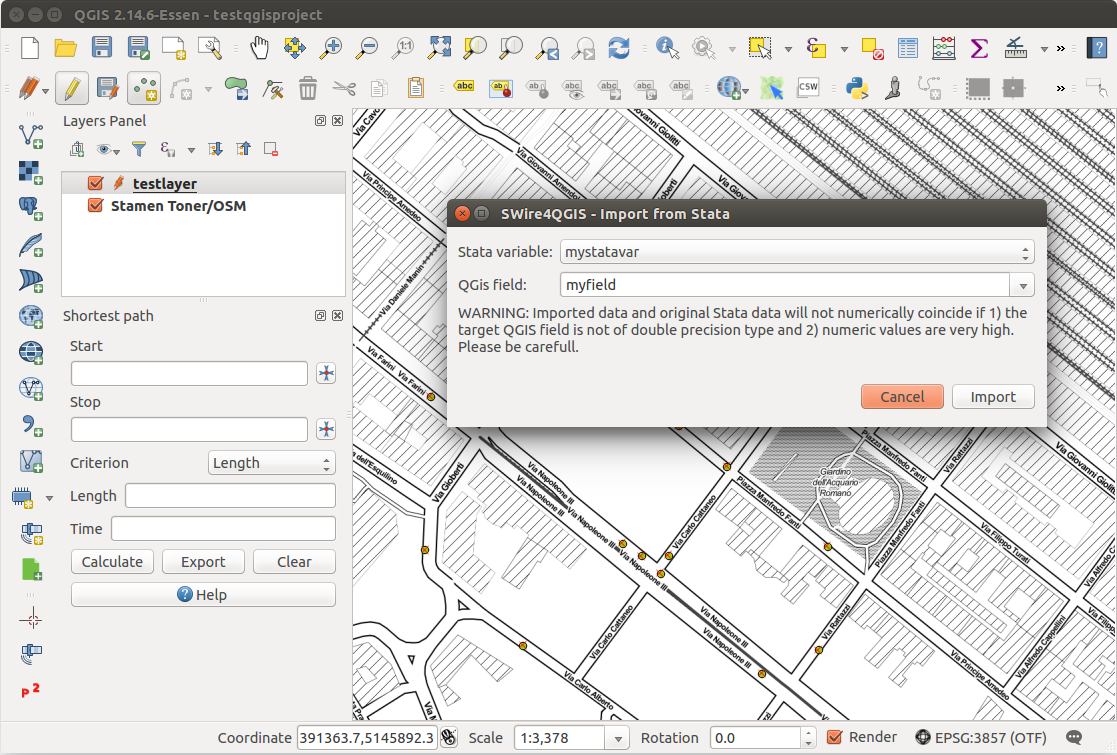Click the QGis field text box
1117x755 pixels.
[785, 285]
